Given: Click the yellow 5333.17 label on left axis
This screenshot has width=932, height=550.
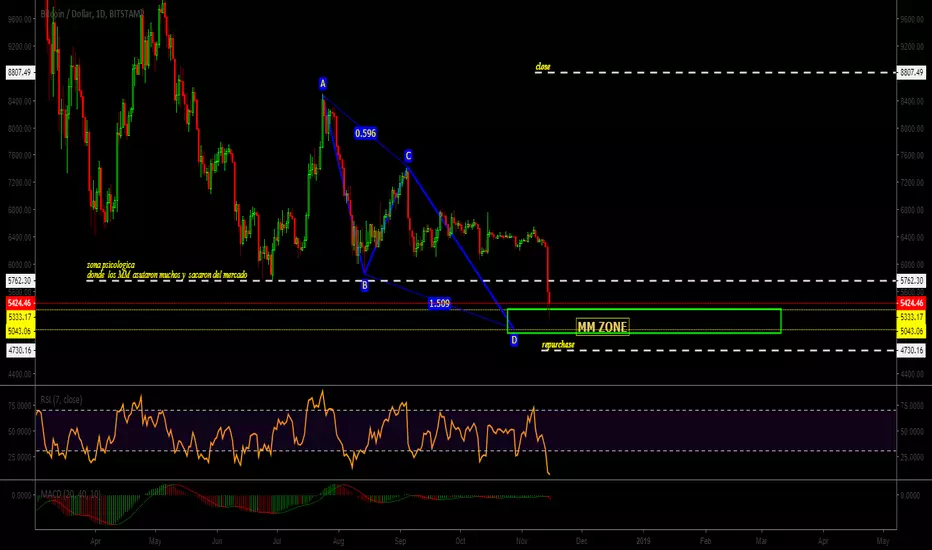Looking at the screenshot, I should click(20, 317).
